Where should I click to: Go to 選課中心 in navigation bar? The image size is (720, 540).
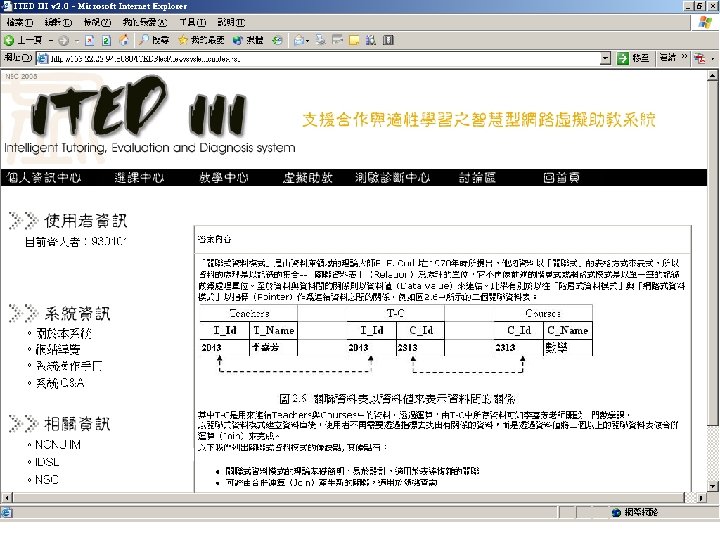coord(139,178)
